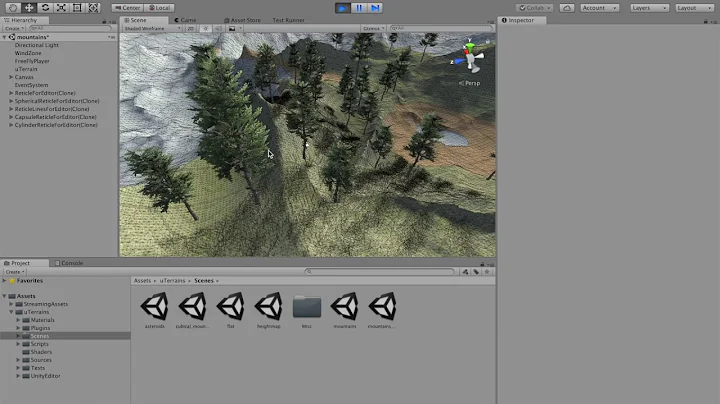
Task: Click Search by Label icon
Action: click(x=476, y=272)
